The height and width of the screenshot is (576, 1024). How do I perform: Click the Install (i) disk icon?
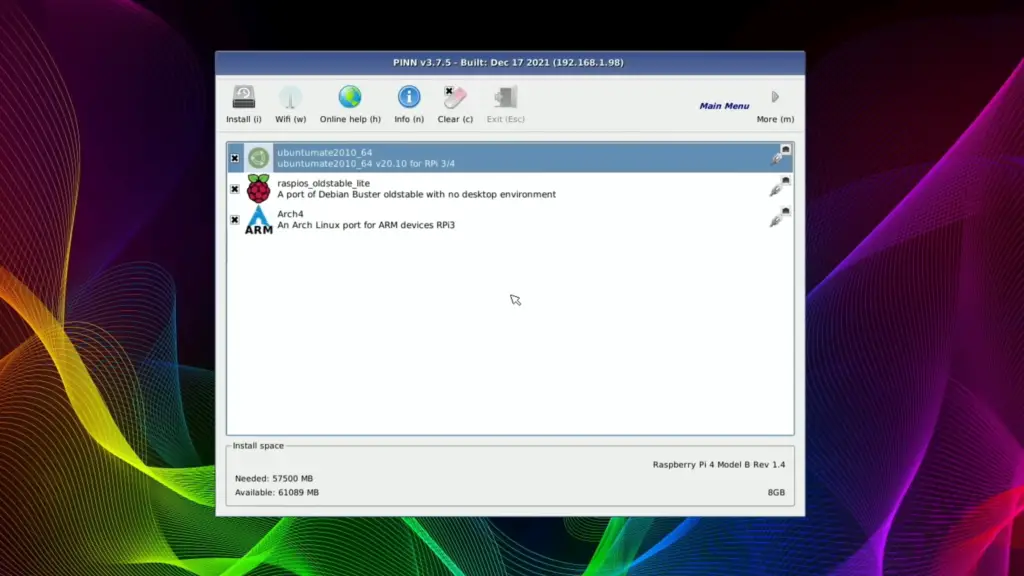point(244,97)
